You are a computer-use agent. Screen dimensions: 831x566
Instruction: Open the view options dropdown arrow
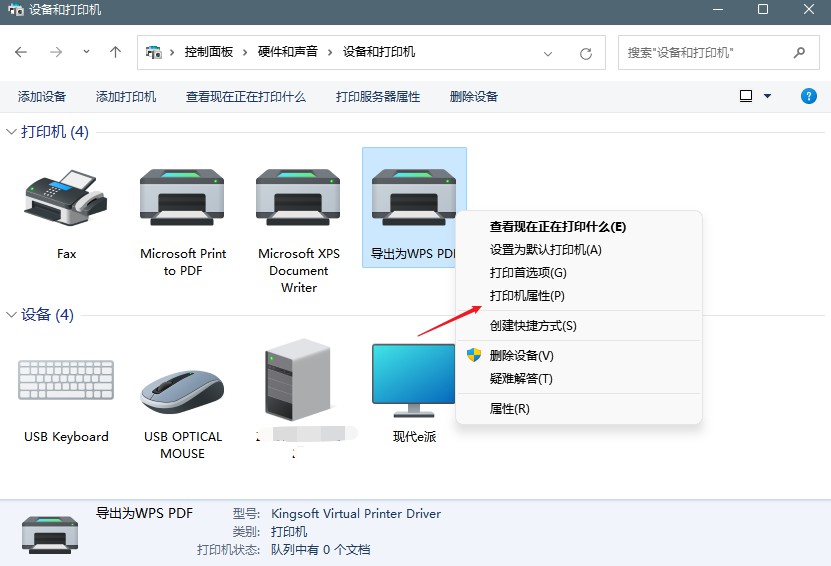pyautogui.click(x=768, y=96)
